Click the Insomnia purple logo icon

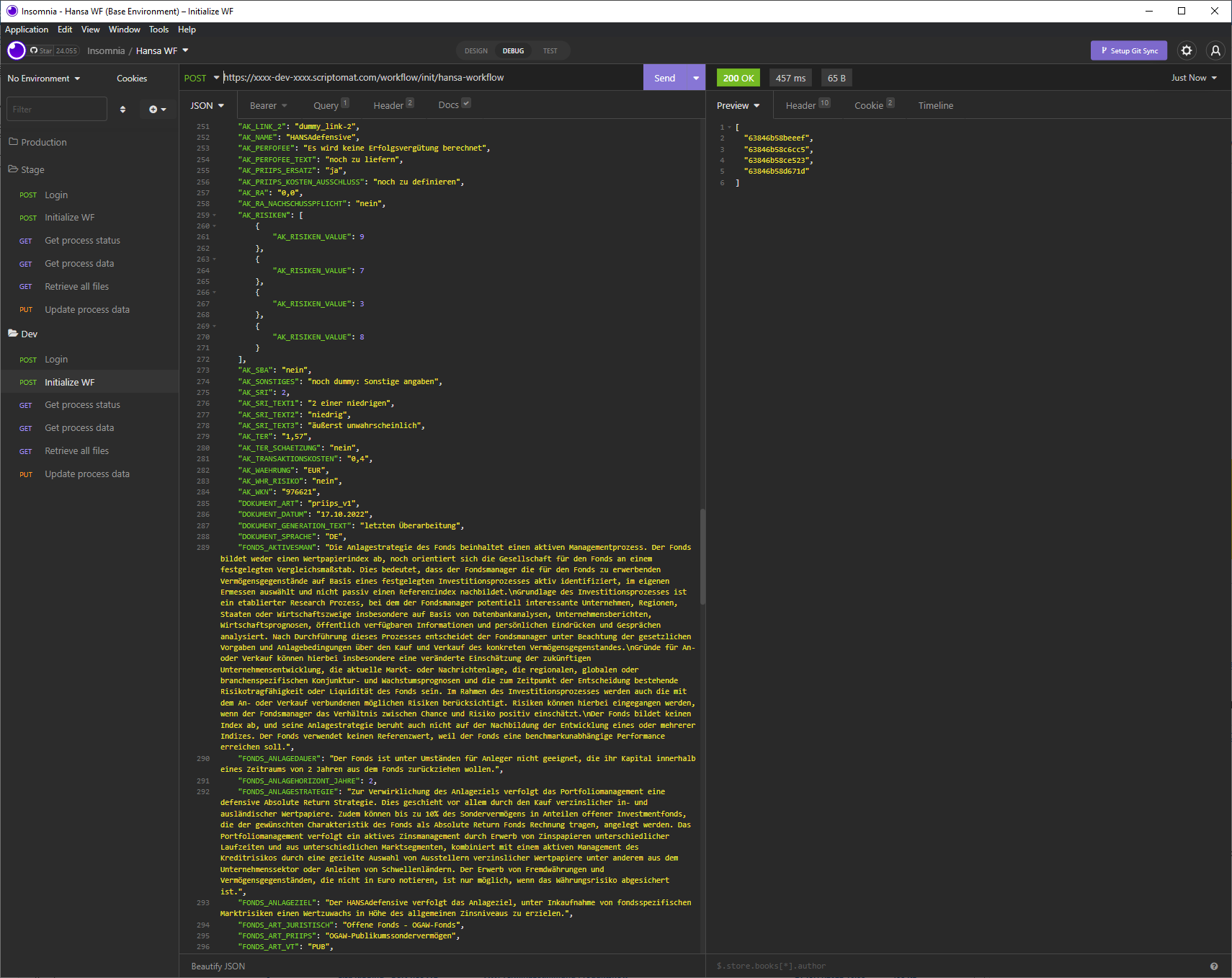16,50
